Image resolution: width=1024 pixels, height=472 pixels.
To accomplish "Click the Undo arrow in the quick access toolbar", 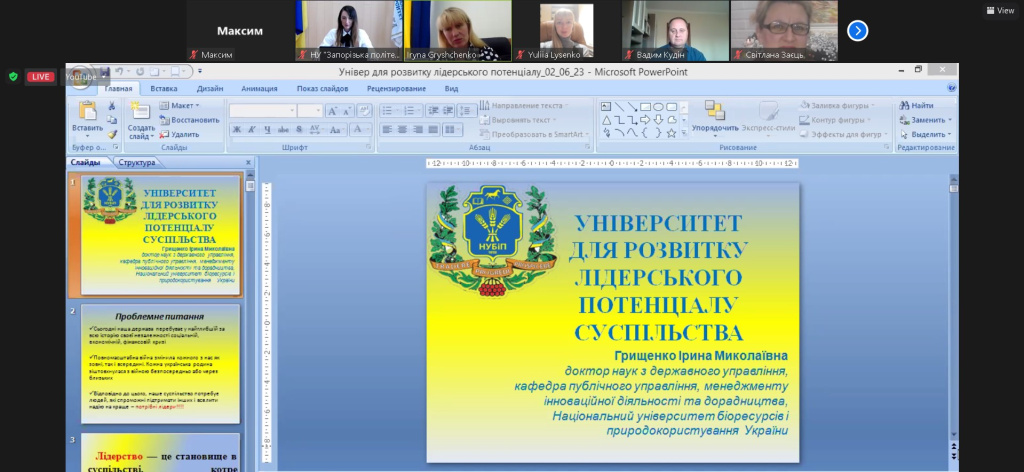I will click(119, 71).
